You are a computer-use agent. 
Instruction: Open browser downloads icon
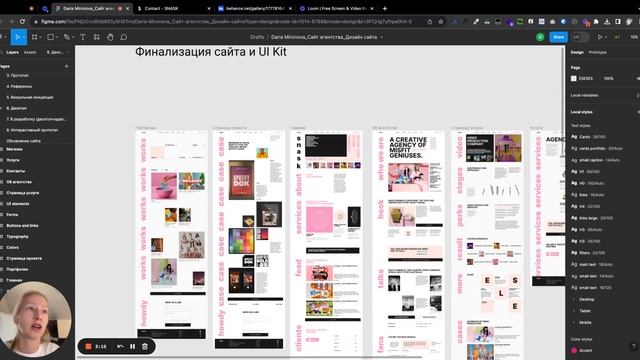[607, 21]
